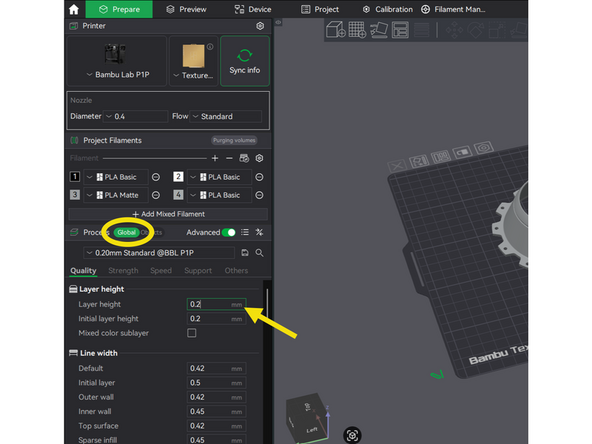Click compare presets icon beside Advanced

pos(259,232)
